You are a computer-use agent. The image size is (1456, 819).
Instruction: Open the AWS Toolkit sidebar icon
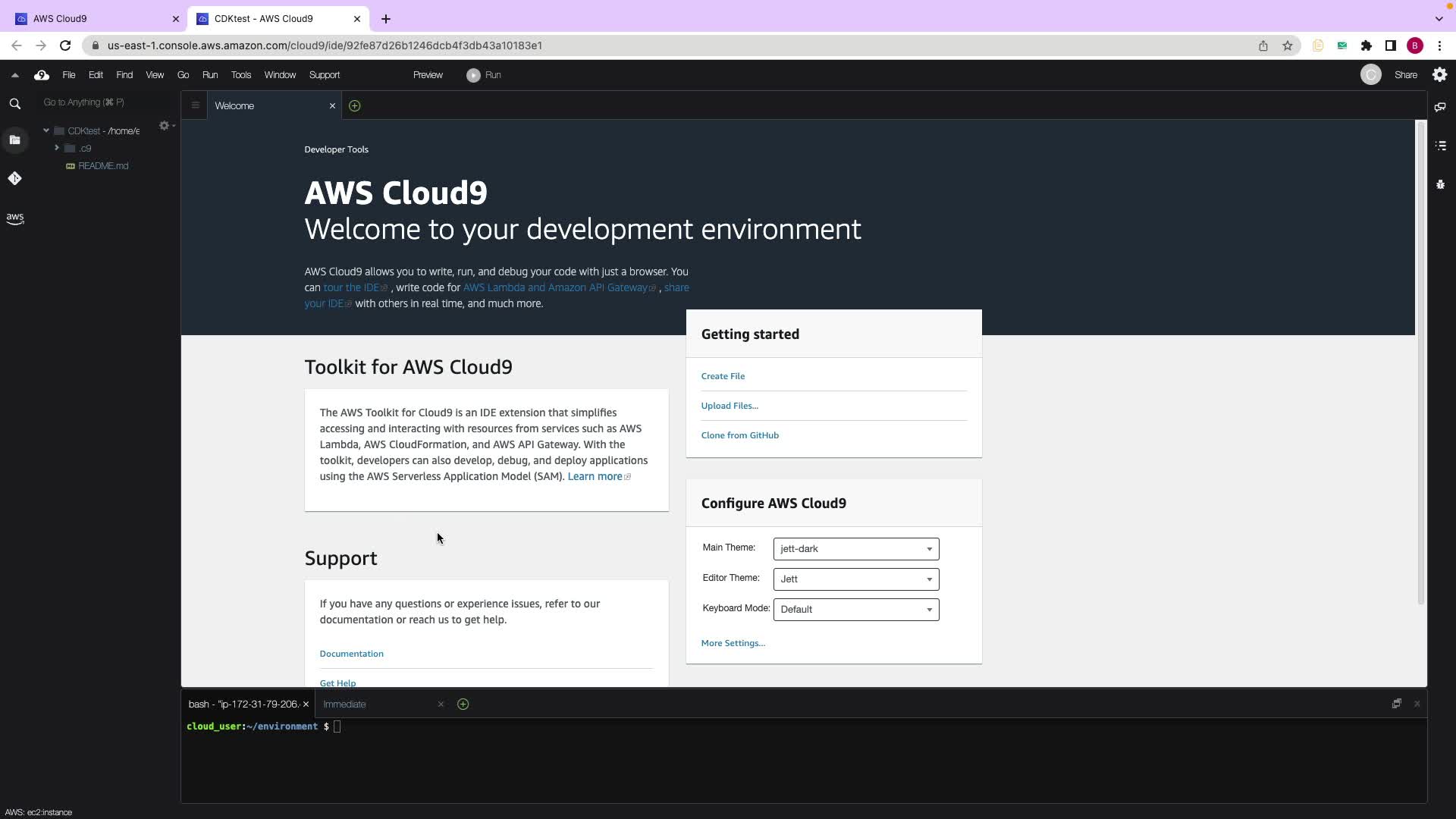coord(14,218)
